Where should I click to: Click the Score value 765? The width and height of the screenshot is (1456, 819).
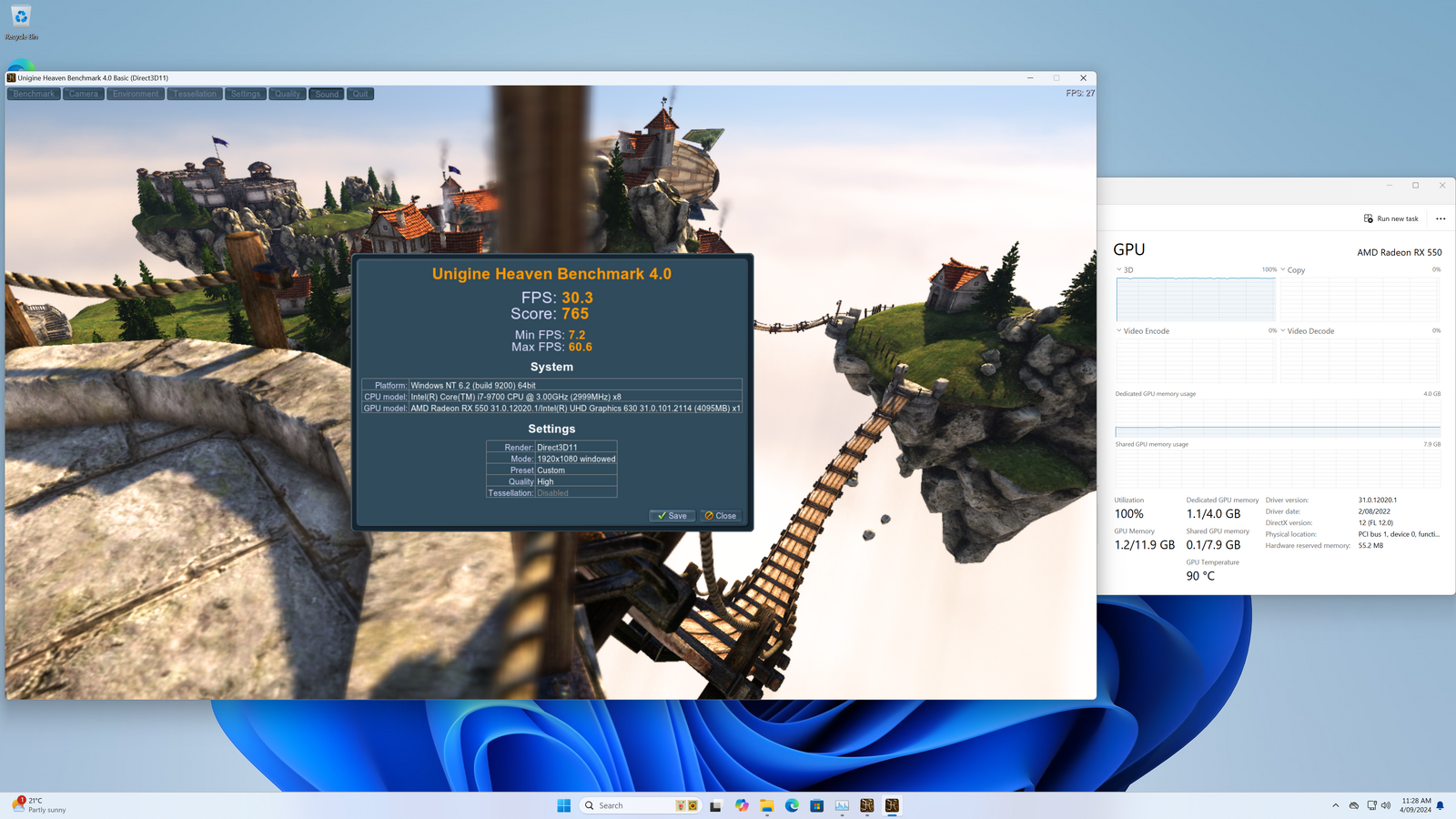(x=575, y=314)
